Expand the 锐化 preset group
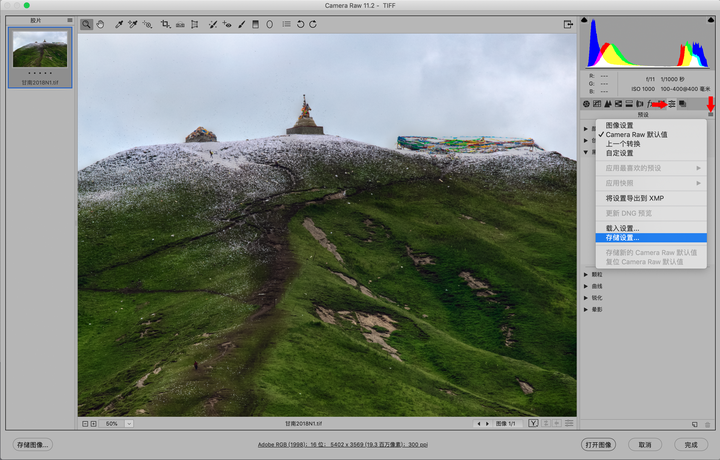Viewport: 720px width, 460px height. pyautogui.click(x=586, y=298)
